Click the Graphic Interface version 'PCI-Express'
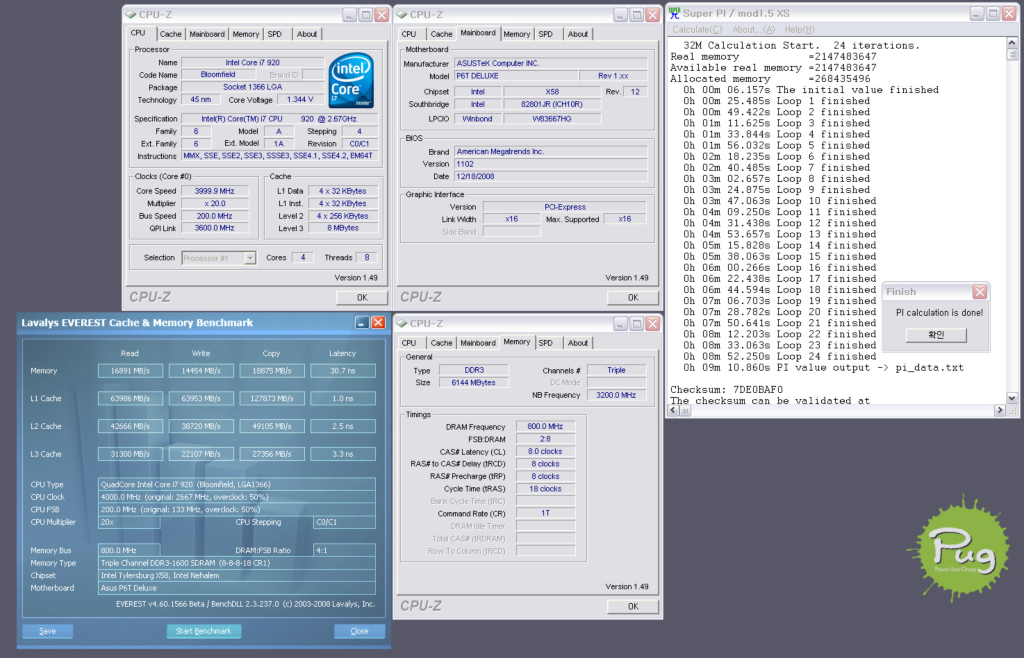 565,207
